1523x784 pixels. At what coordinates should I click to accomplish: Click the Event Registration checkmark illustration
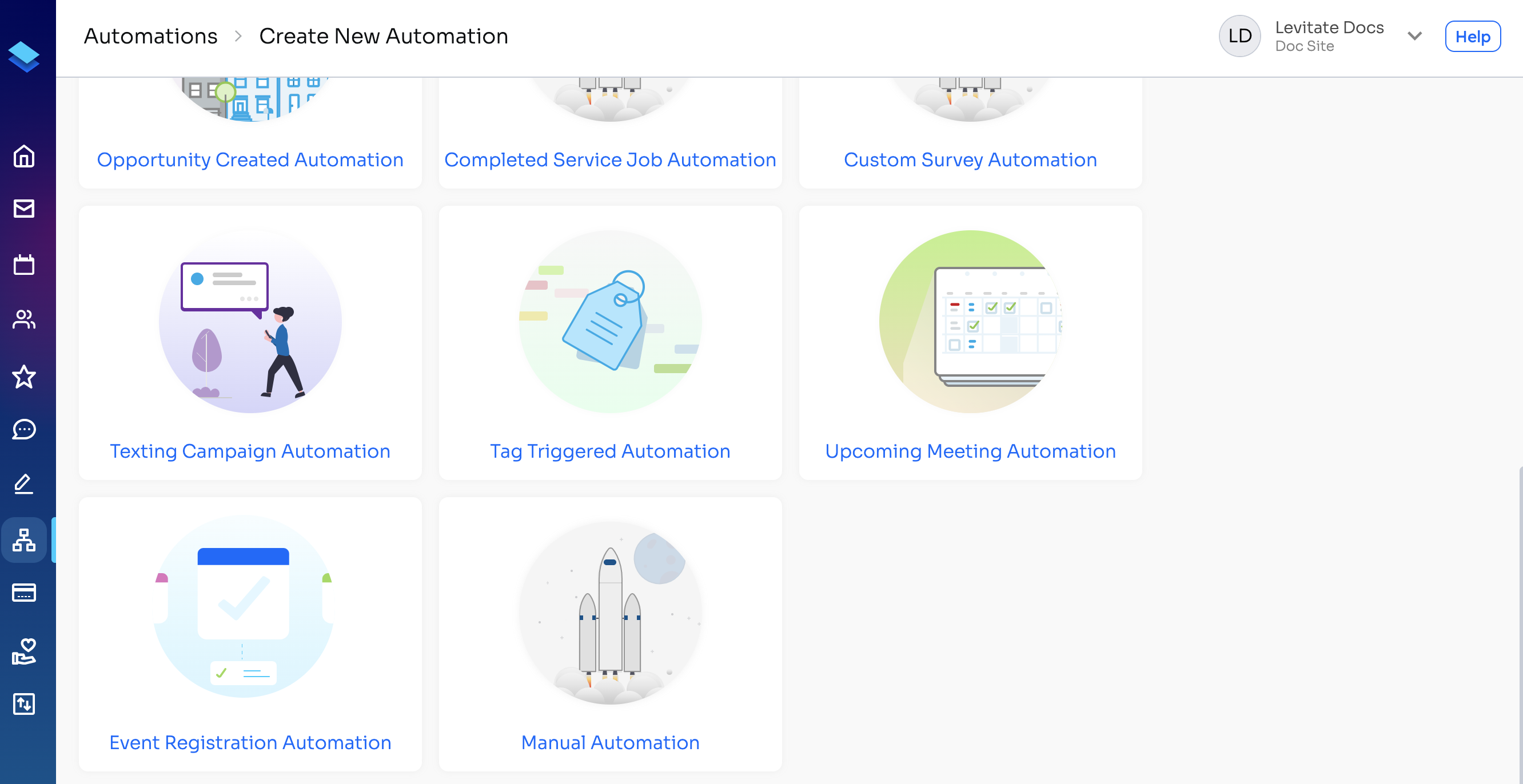244,607
